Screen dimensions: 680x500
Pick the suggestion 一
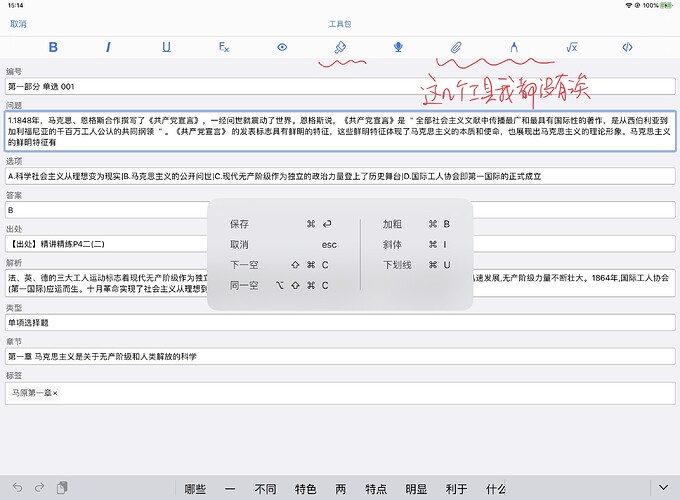tap(230, 489)
